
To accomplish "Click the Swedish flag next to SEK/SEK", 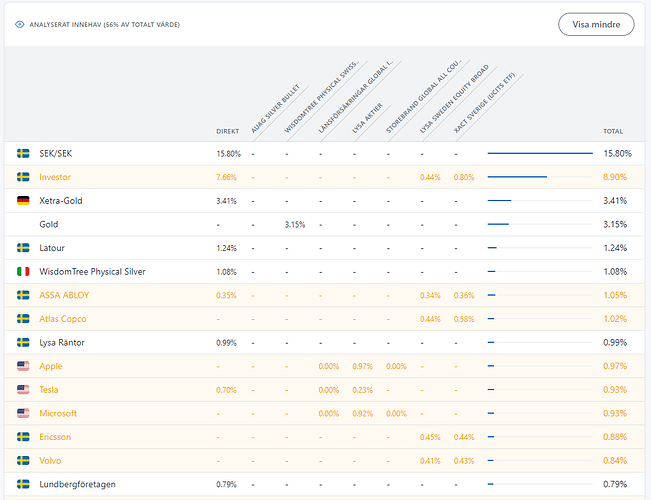I will pyautogui.click(x=23, y=153).
